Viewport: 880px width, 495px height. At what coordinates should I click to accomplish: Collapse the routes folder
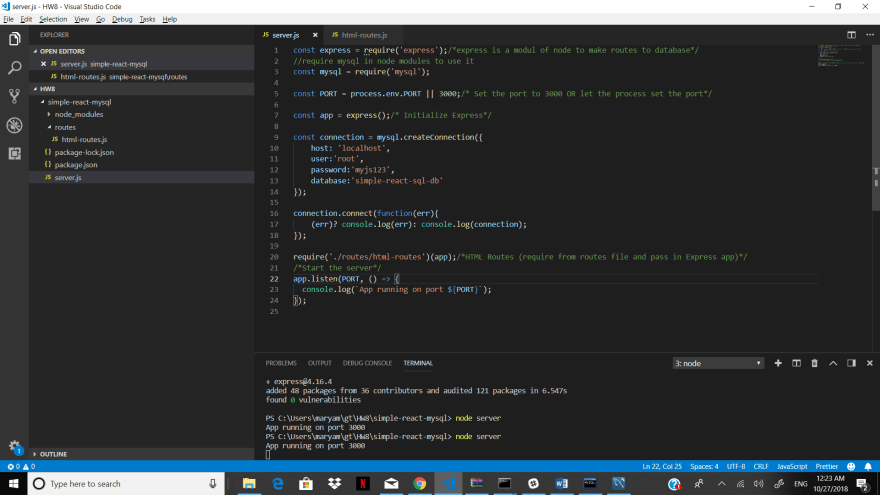pyautogui.click(x=49, y=127)
